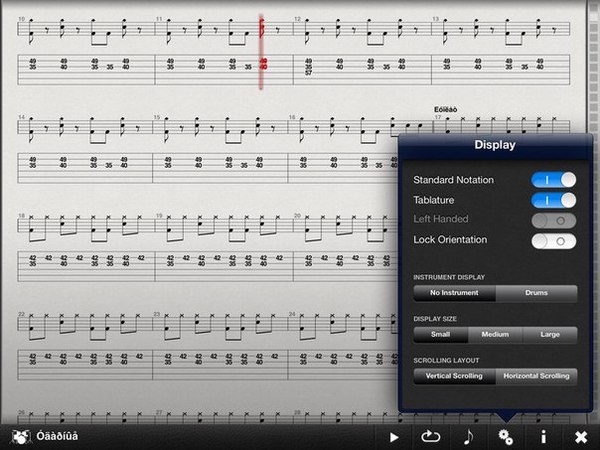
Task: Tap measure 12 in the score
Action: (x=362, y=51)
